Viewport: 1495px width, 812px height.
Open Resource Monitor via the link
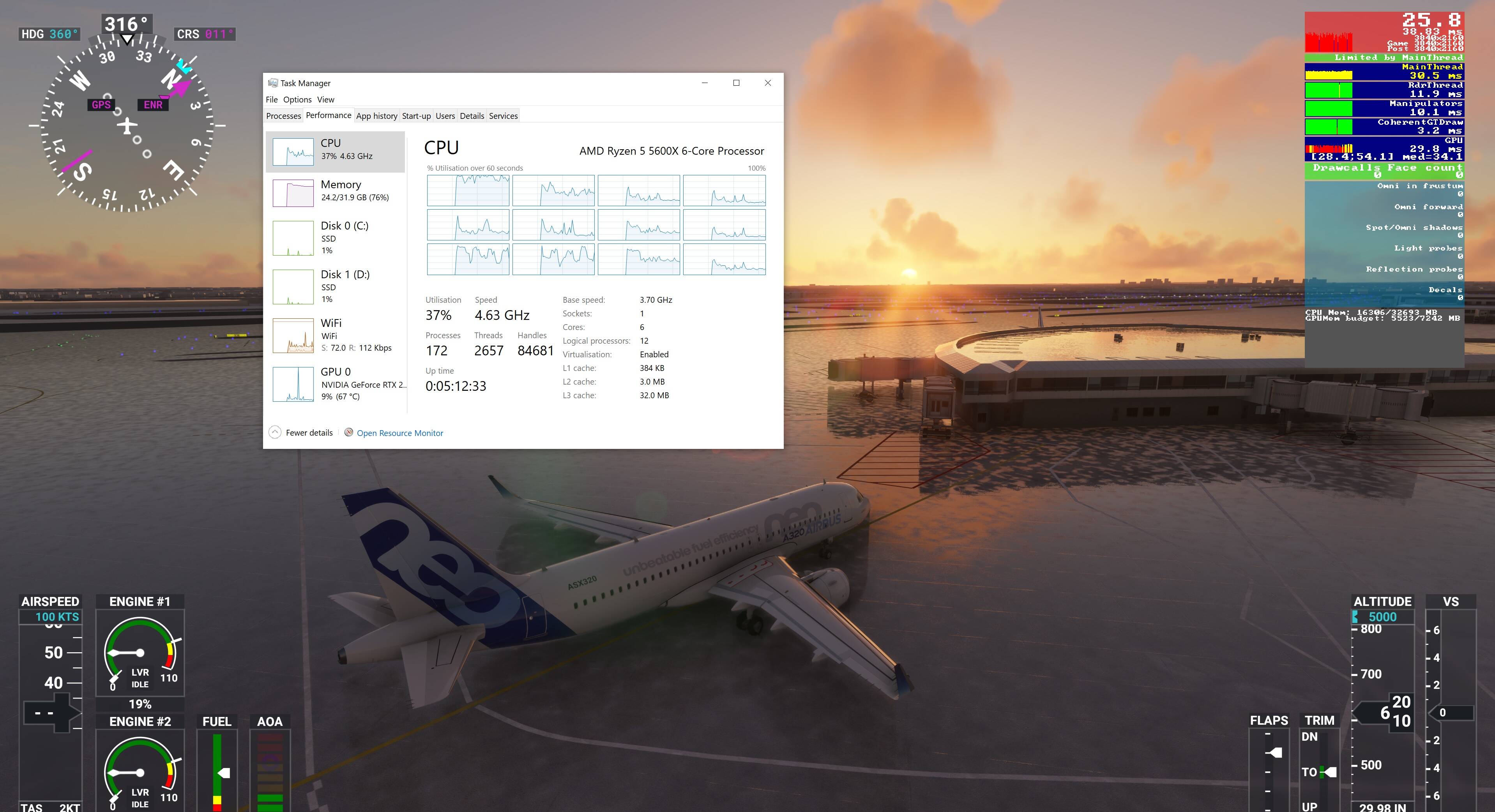tap(401, 433)
